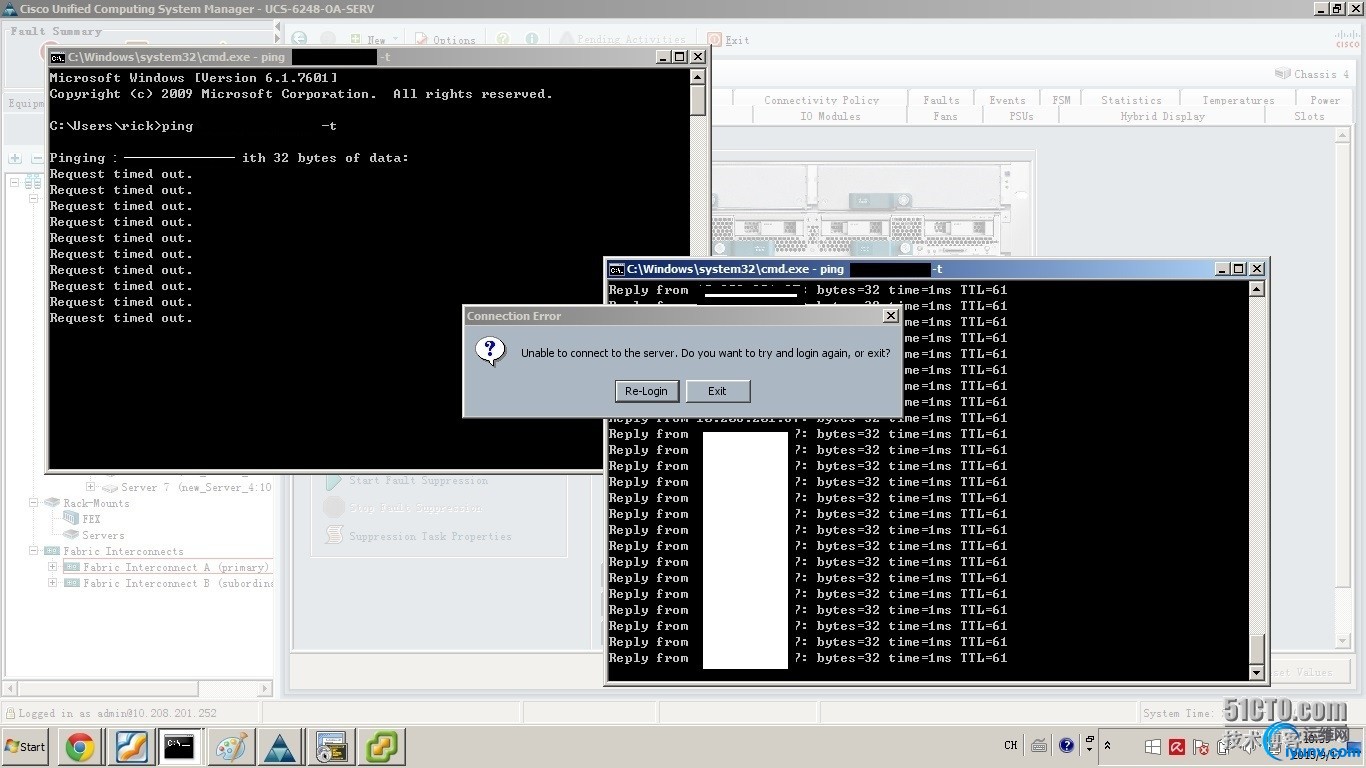Click the Suppression Task Properties scroll icon
The height and width of the screenshot is (768, 1366).
point(333,536)
